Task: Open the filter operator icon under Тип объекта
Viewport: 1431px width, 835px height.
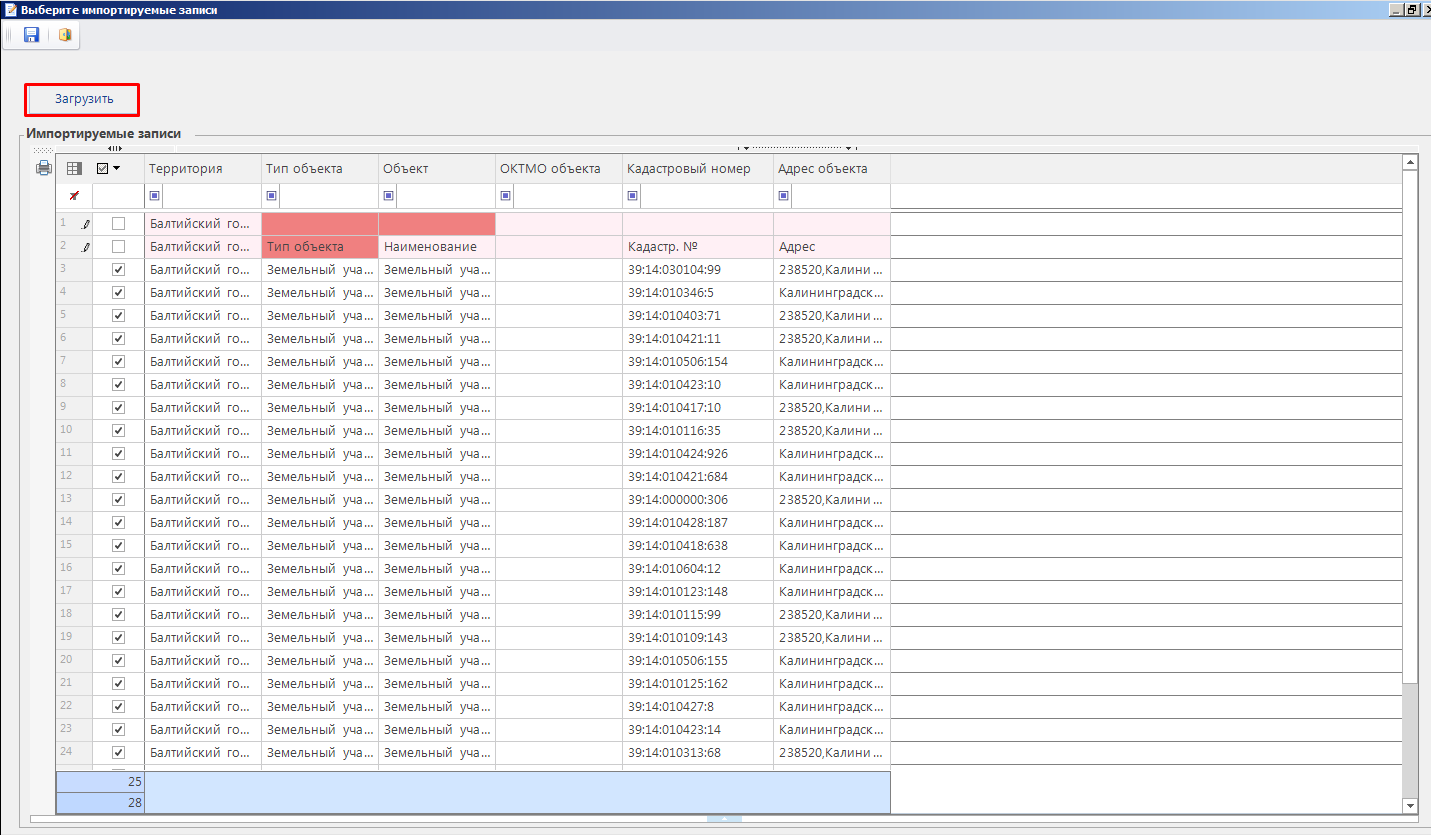Action: tap(271, 196)
